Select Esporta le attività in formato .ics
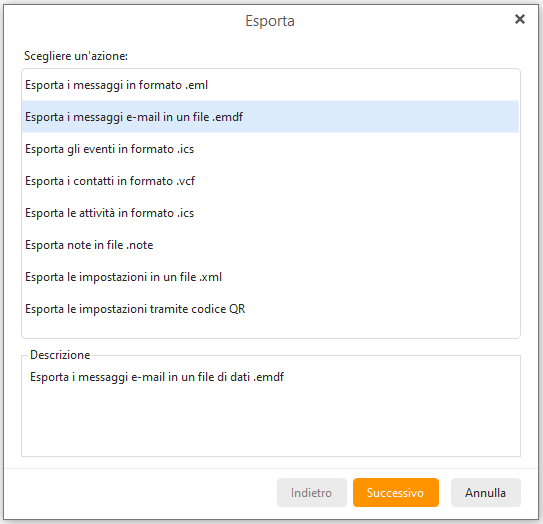This screenshot has height=524, width=543. tap(270, 213)
